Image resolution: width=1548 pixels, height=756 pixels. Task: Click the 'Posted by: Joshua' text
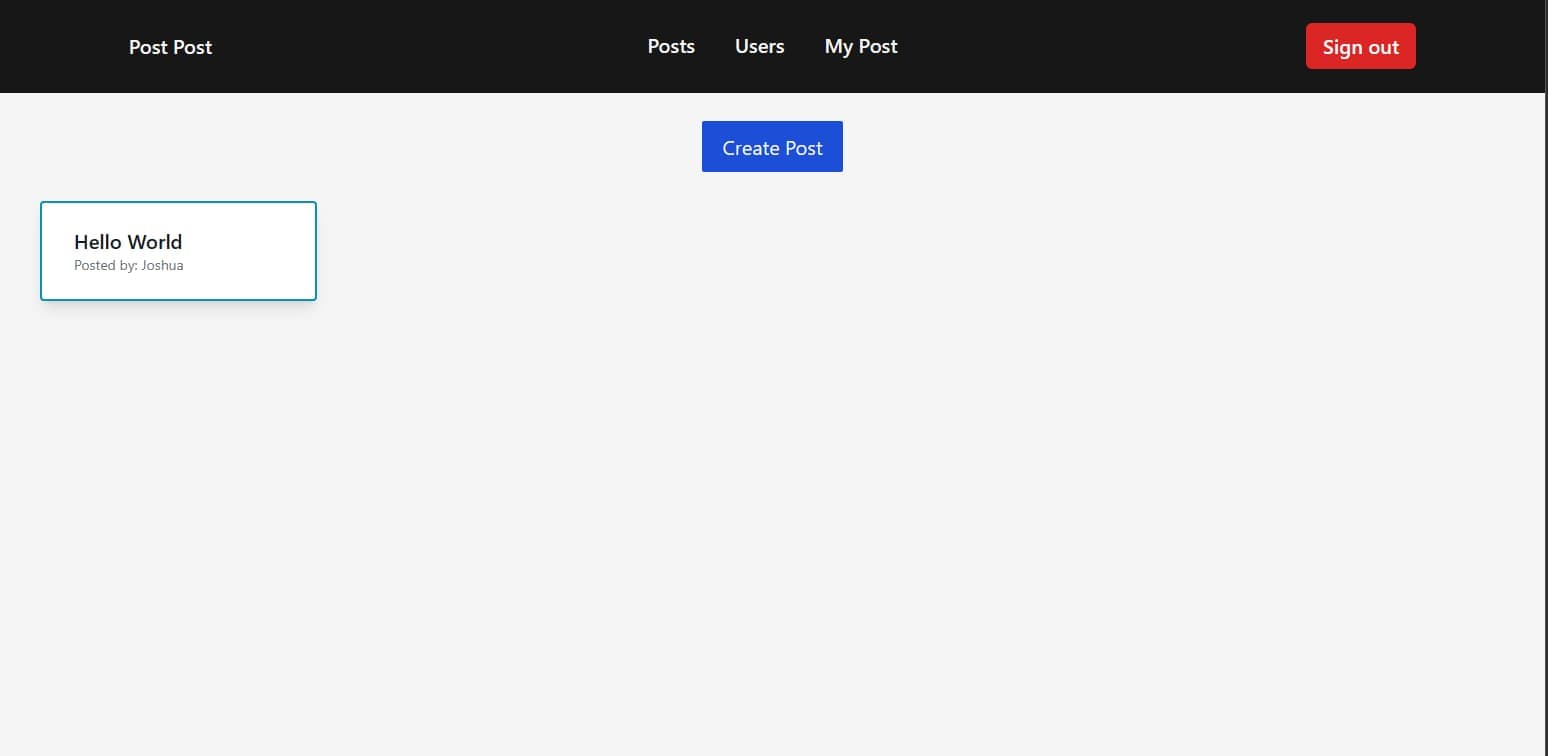pyautogui.click(x=129, y=266)
